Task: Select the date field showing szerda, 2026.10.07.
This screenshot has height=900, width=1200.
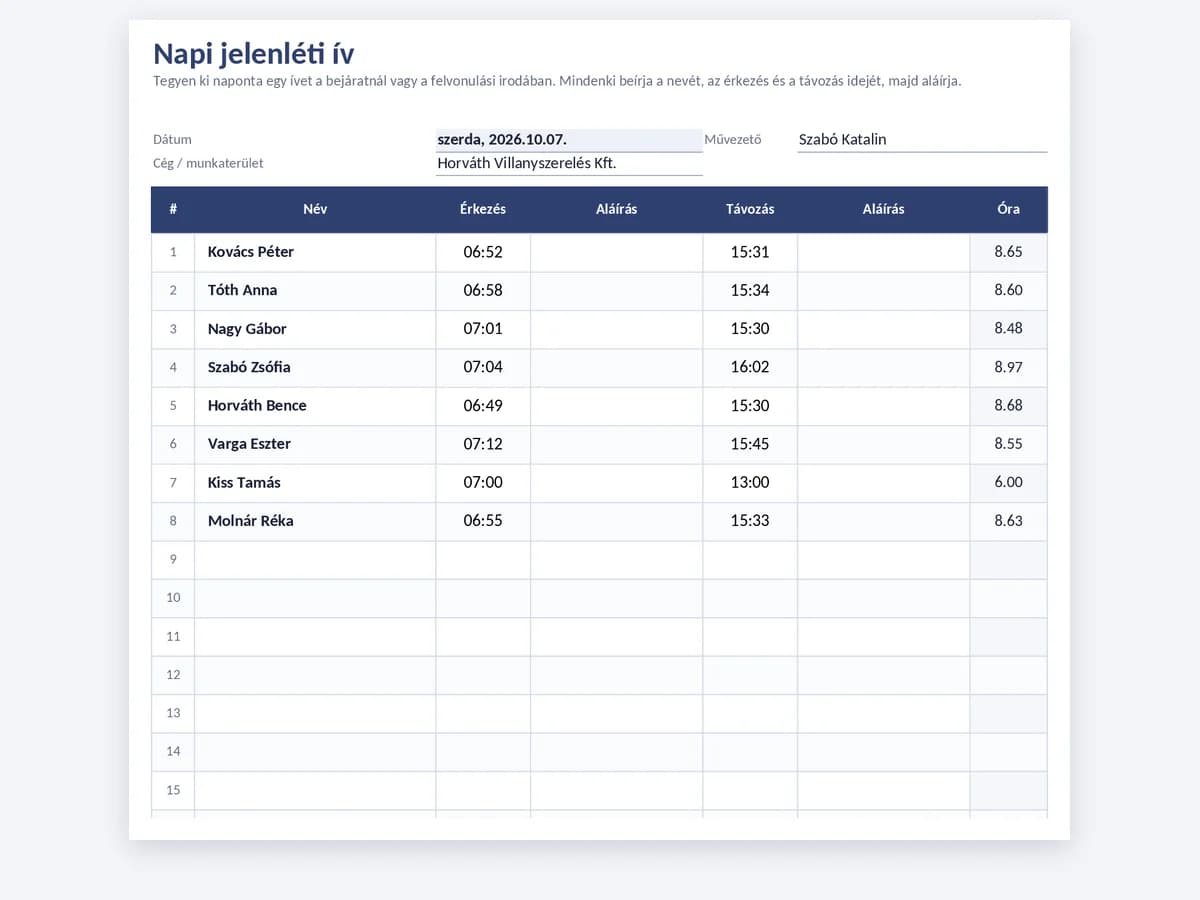Action: coord(569,140)
